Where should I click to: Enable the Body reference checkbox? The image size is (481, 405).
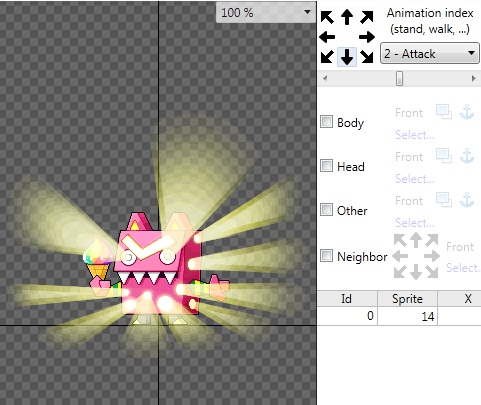tap(326, 122)
